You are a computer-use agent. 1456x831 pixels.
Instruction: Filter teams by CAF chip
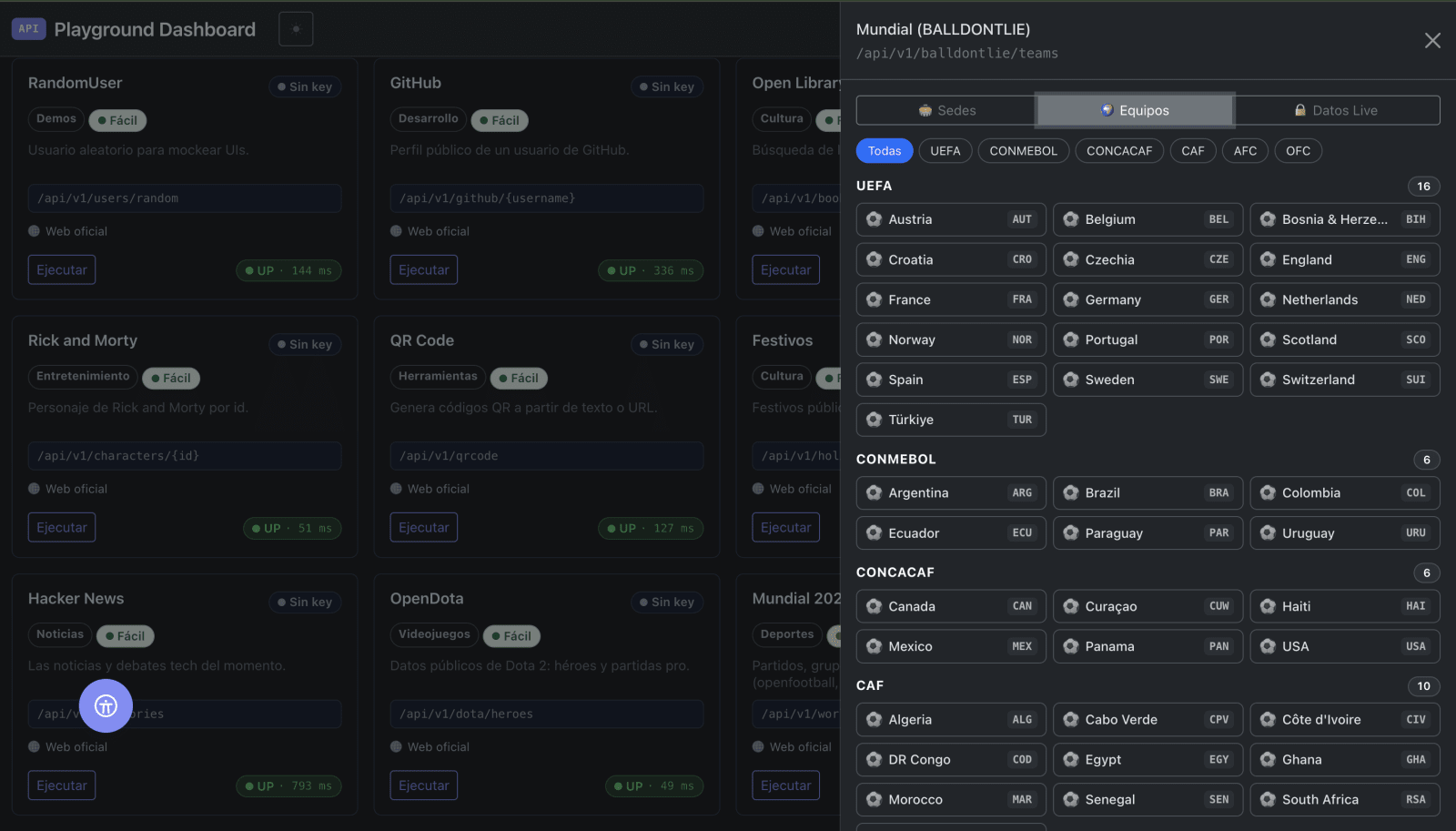pos(1193,151)
